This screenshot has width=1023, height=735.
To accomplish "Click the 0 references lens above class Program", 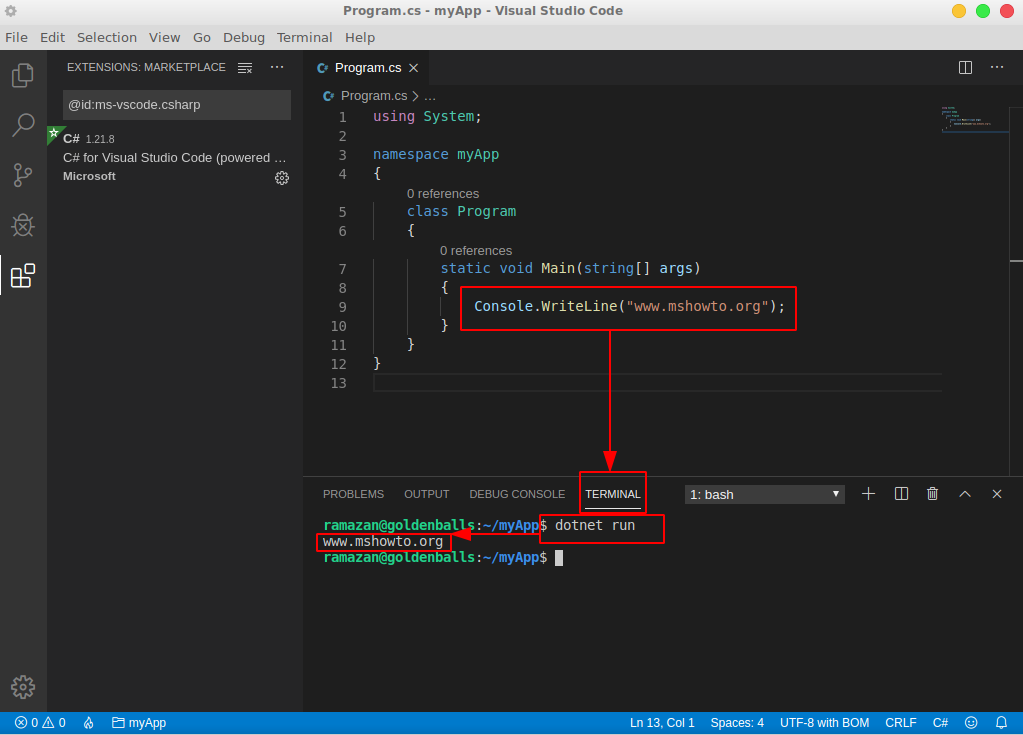I will (x=443, y=194).
